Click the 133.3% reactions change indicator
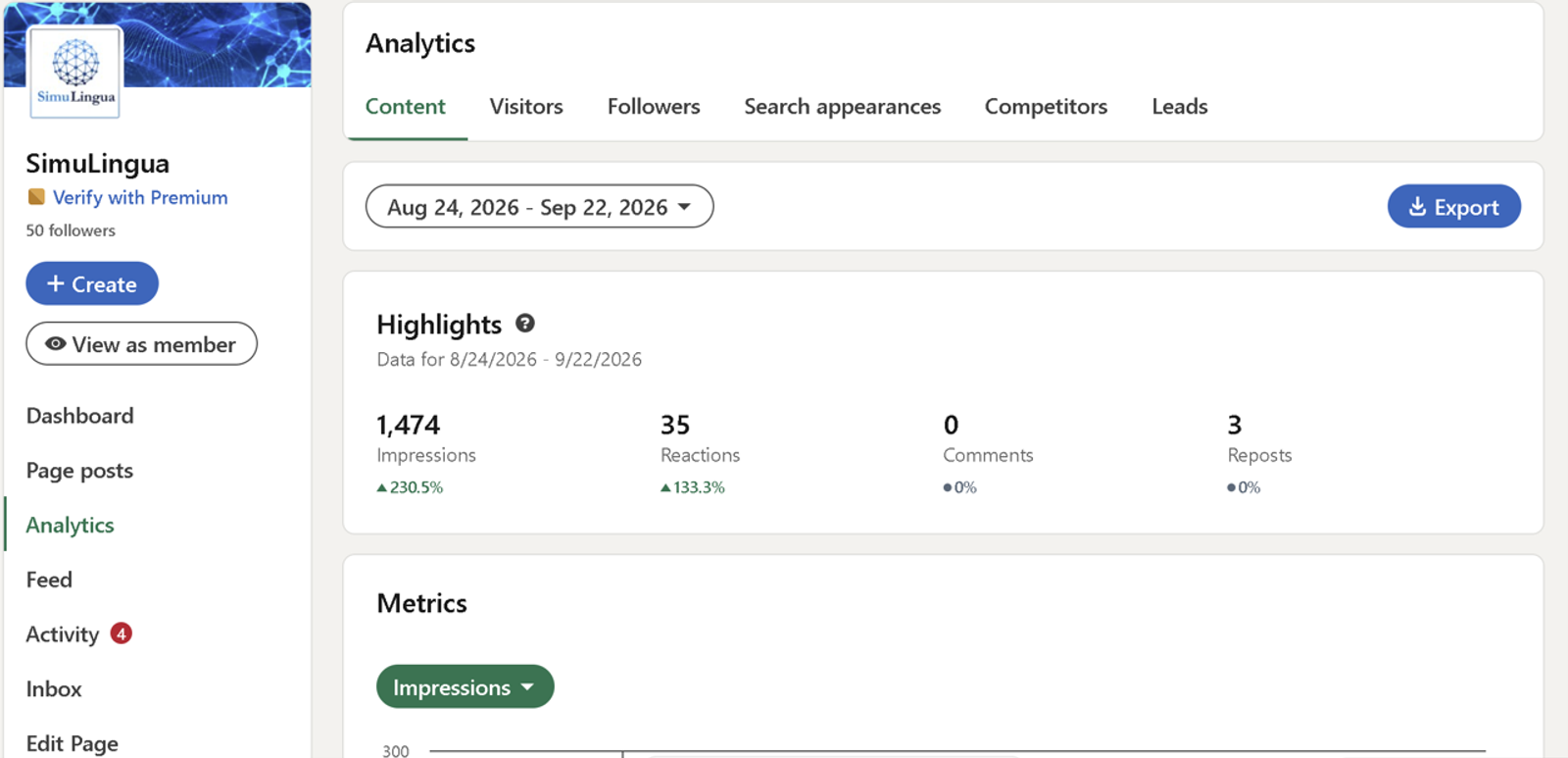This screenshot has width=1568, height=758. pyautogui.click(x=693, y=487)
